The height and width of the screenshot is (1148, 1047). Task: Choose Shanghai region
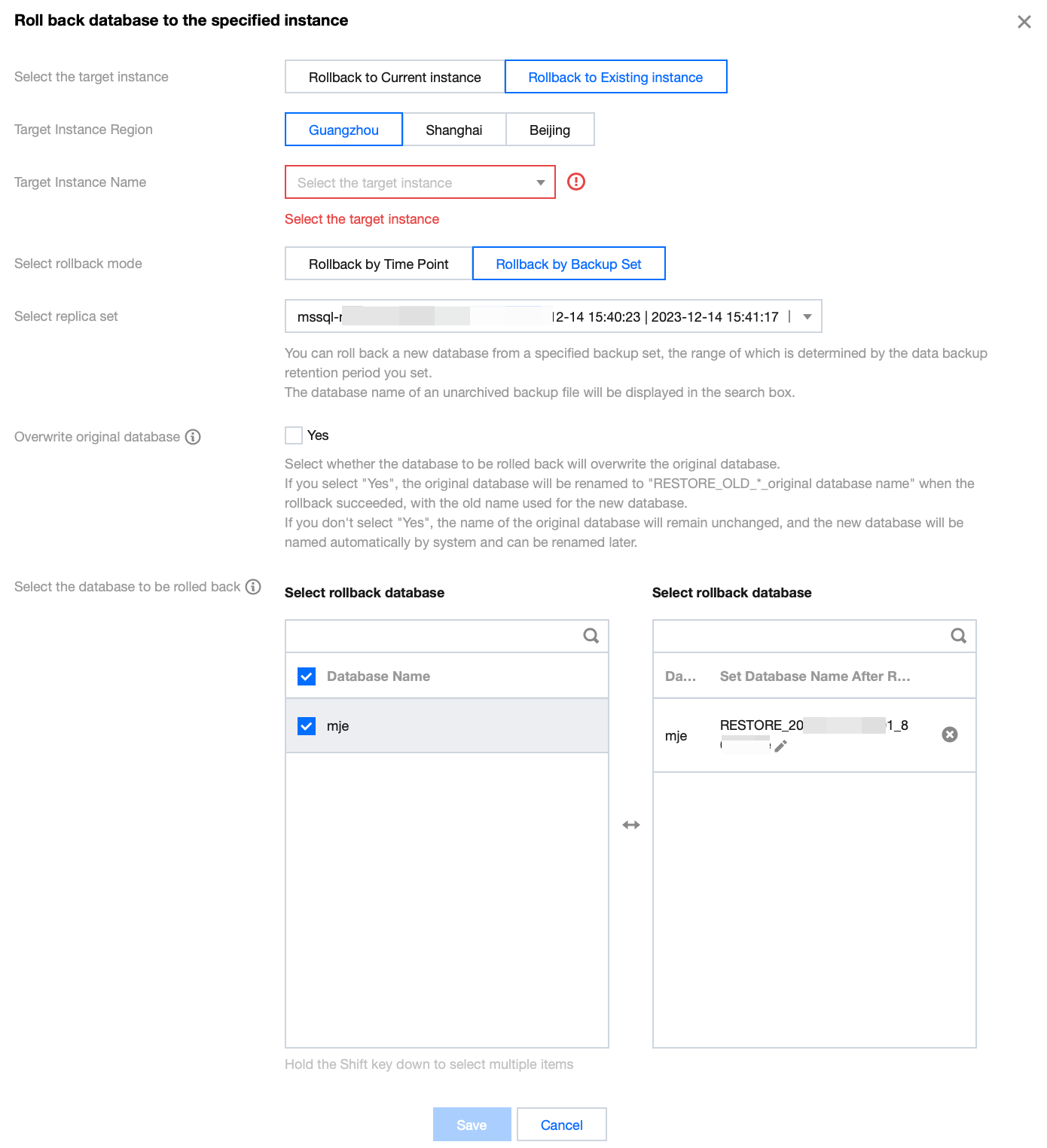(x=453, y=130)
